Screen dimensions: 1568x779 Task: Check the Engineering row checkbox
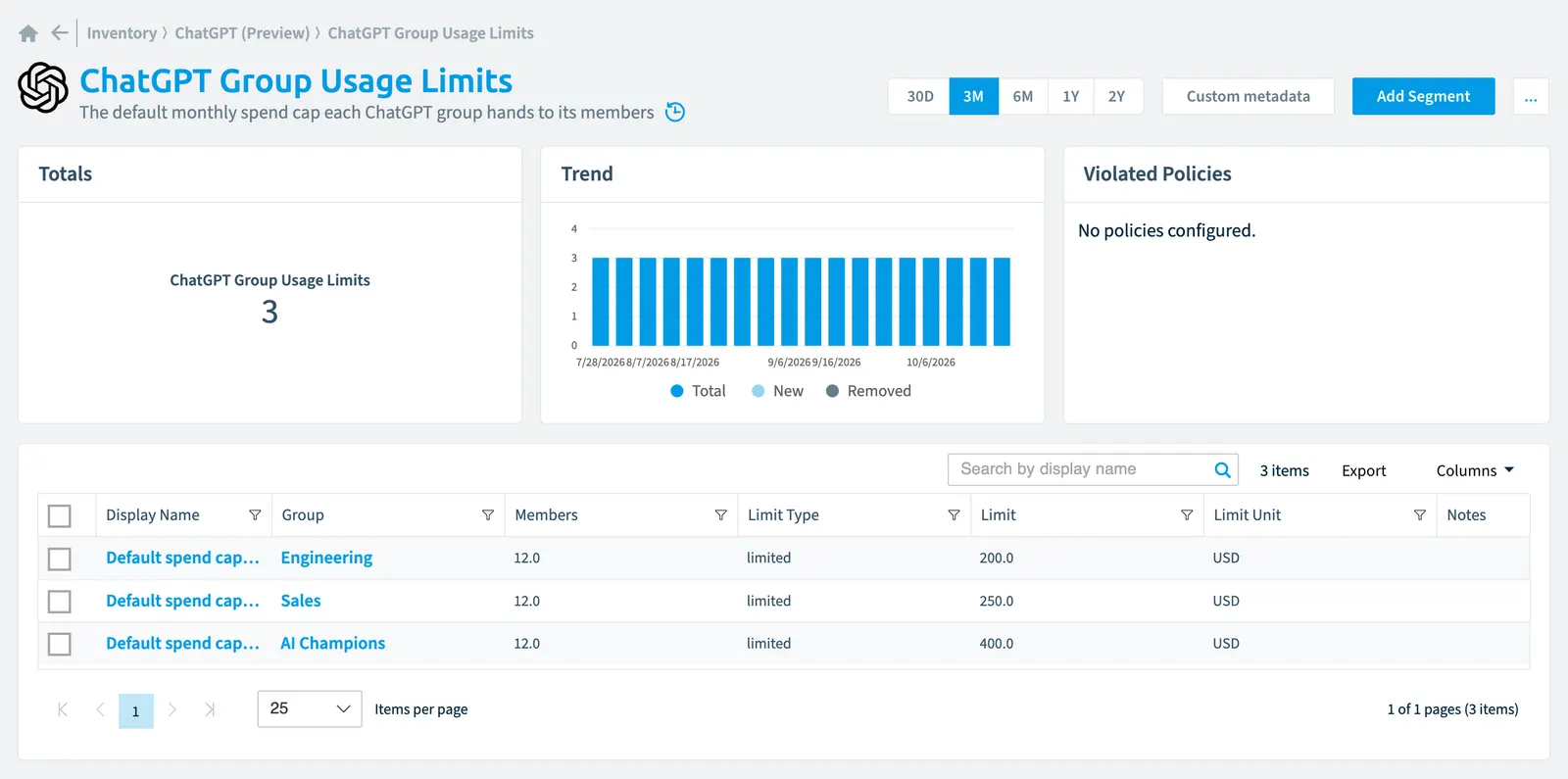pos(60,559)
